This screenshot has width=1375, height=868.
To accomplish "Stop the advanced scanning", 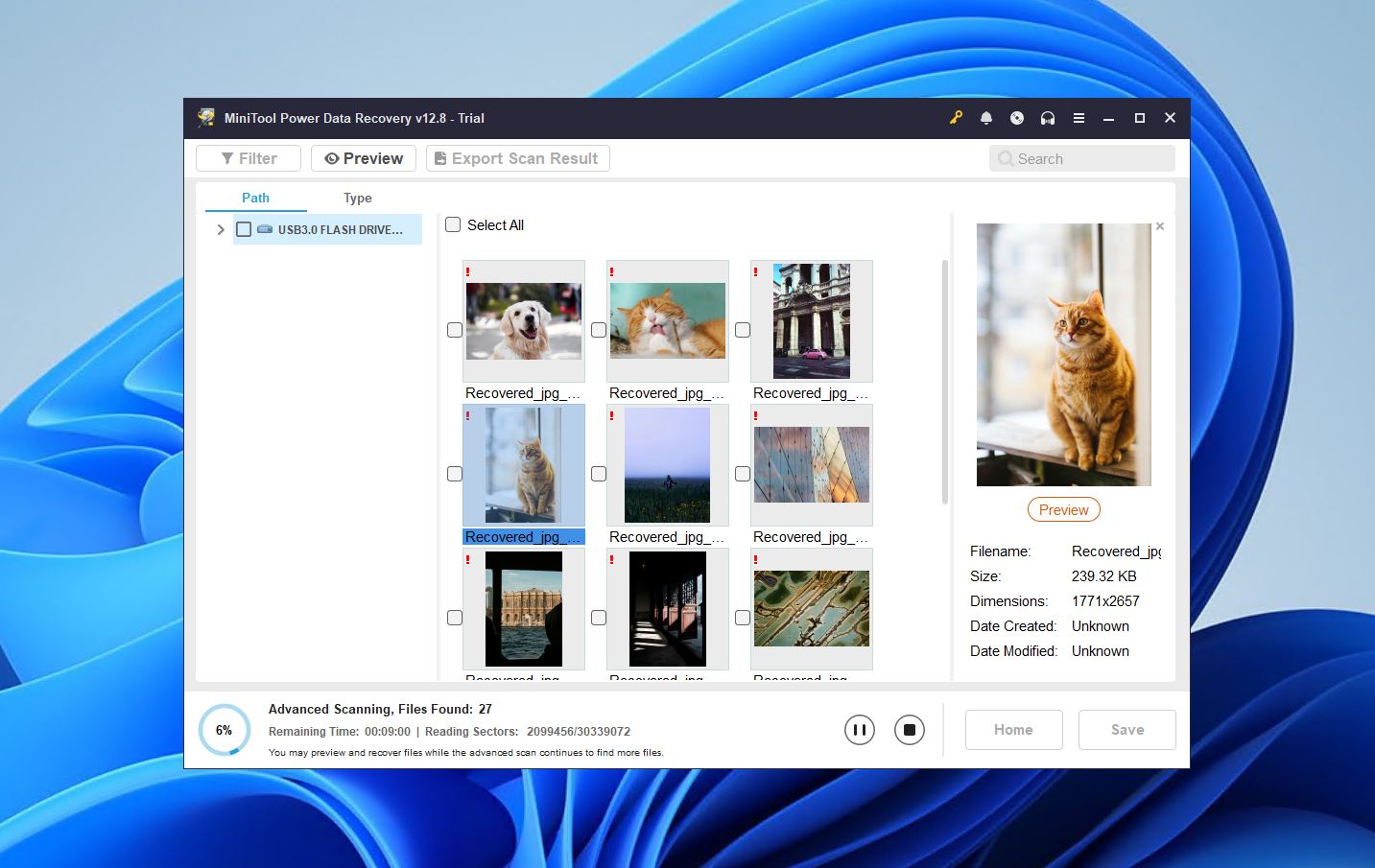I will 909,729.
